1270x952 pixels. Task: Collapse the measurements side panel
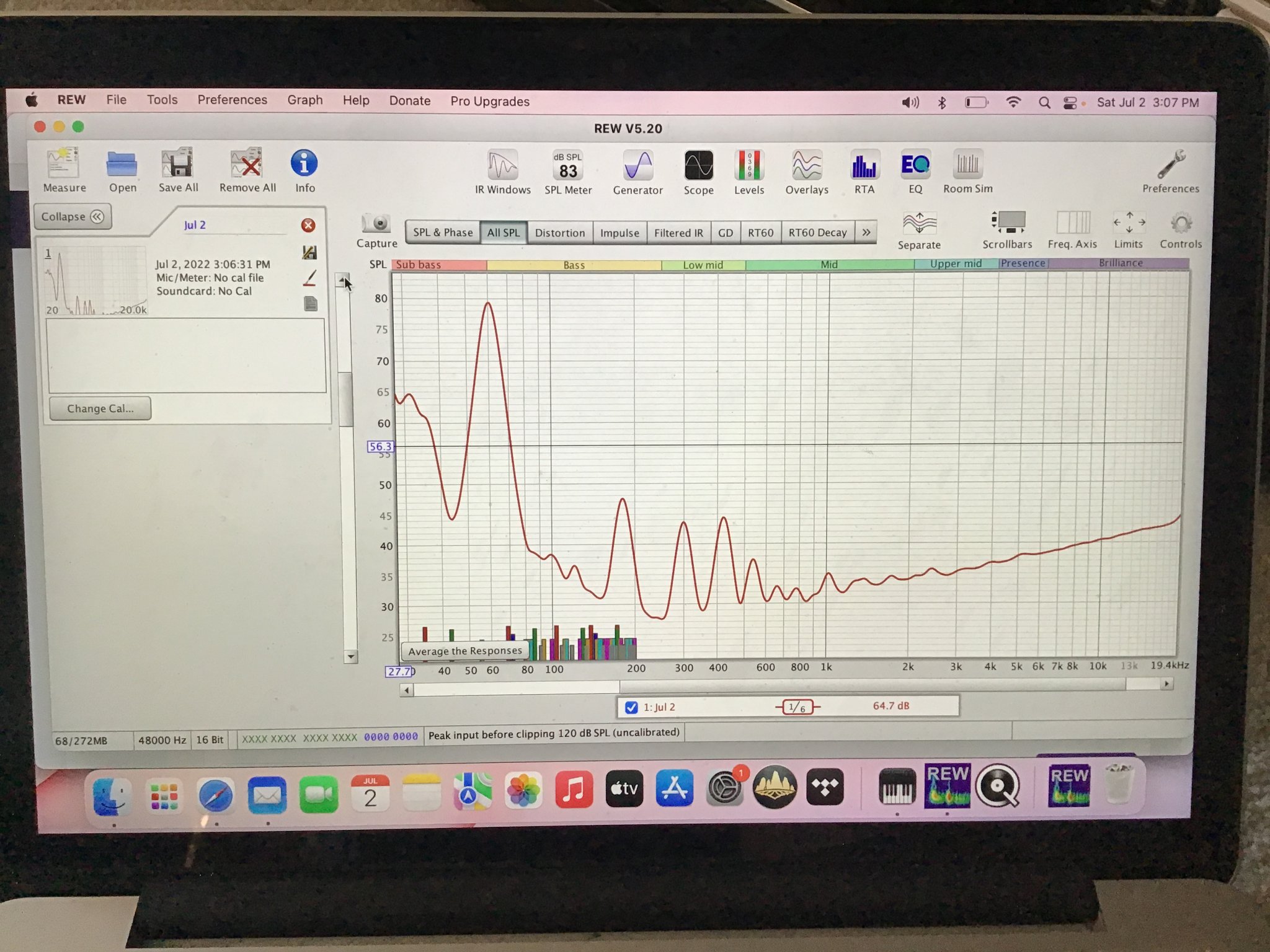coord(72,217)
